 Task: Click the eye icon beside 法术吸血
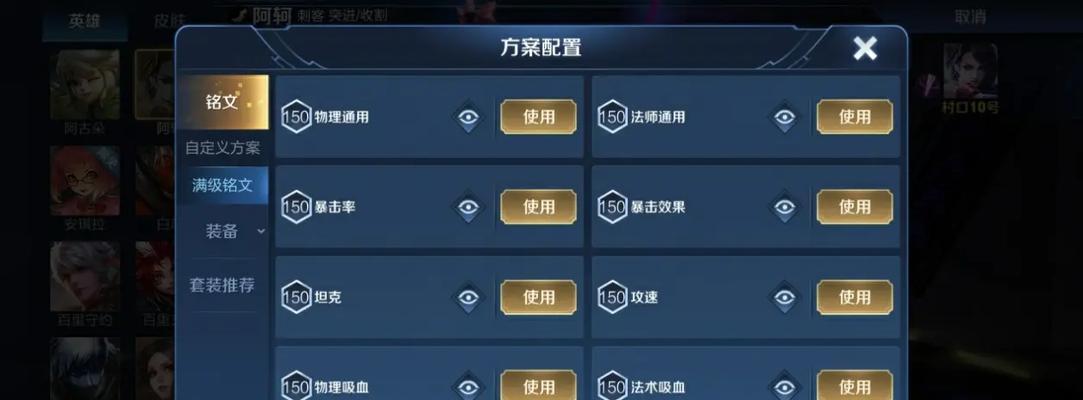point(785,387)
